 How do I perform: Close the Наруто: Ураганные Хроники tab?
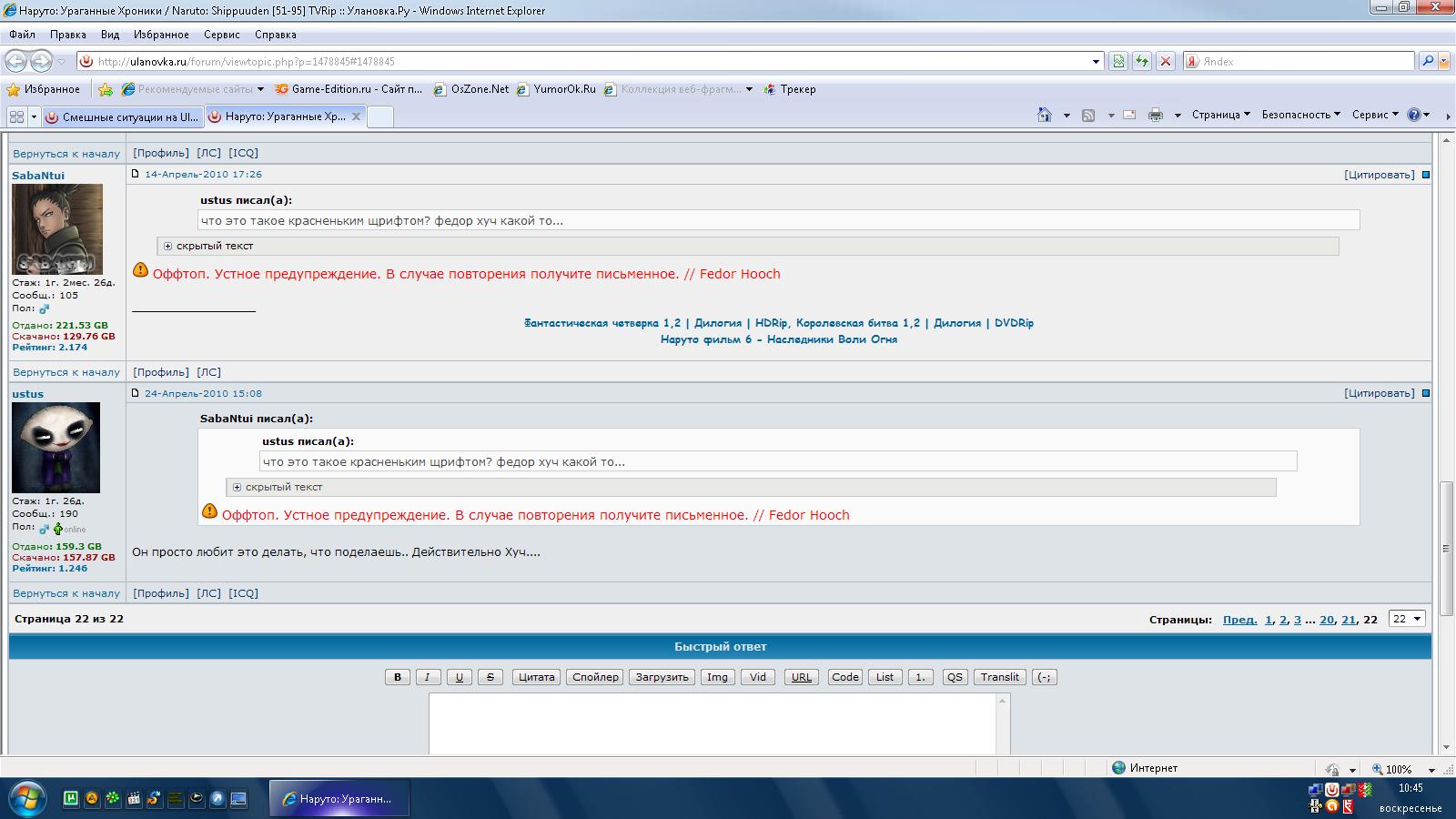[x=357, y=116]
